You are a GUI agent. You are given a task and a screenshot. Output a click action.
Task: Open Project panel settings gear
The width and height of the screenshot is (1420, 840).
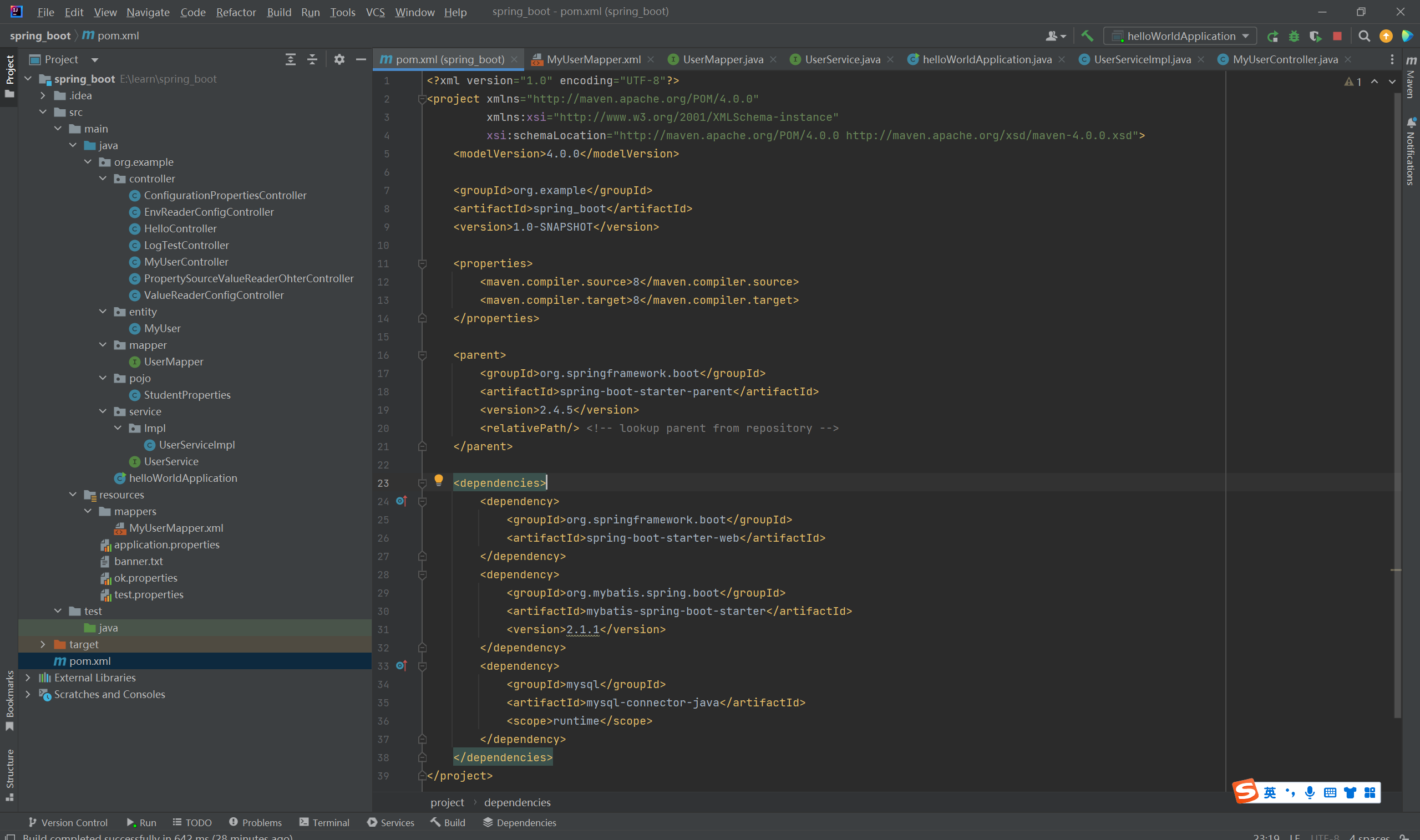pyautogui.click(x=339, y=59)
